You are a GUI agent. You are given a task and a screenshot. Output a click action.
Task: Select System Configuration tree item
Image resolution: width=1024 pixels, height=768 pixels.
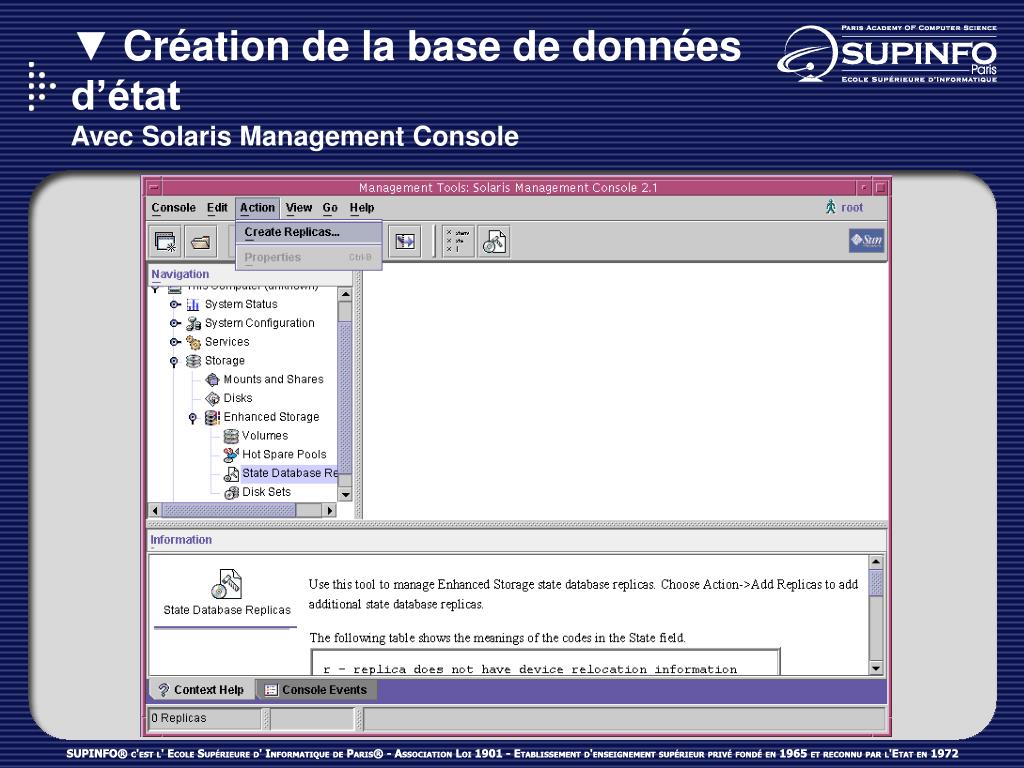pyautogui.click(x=260, y=323)
